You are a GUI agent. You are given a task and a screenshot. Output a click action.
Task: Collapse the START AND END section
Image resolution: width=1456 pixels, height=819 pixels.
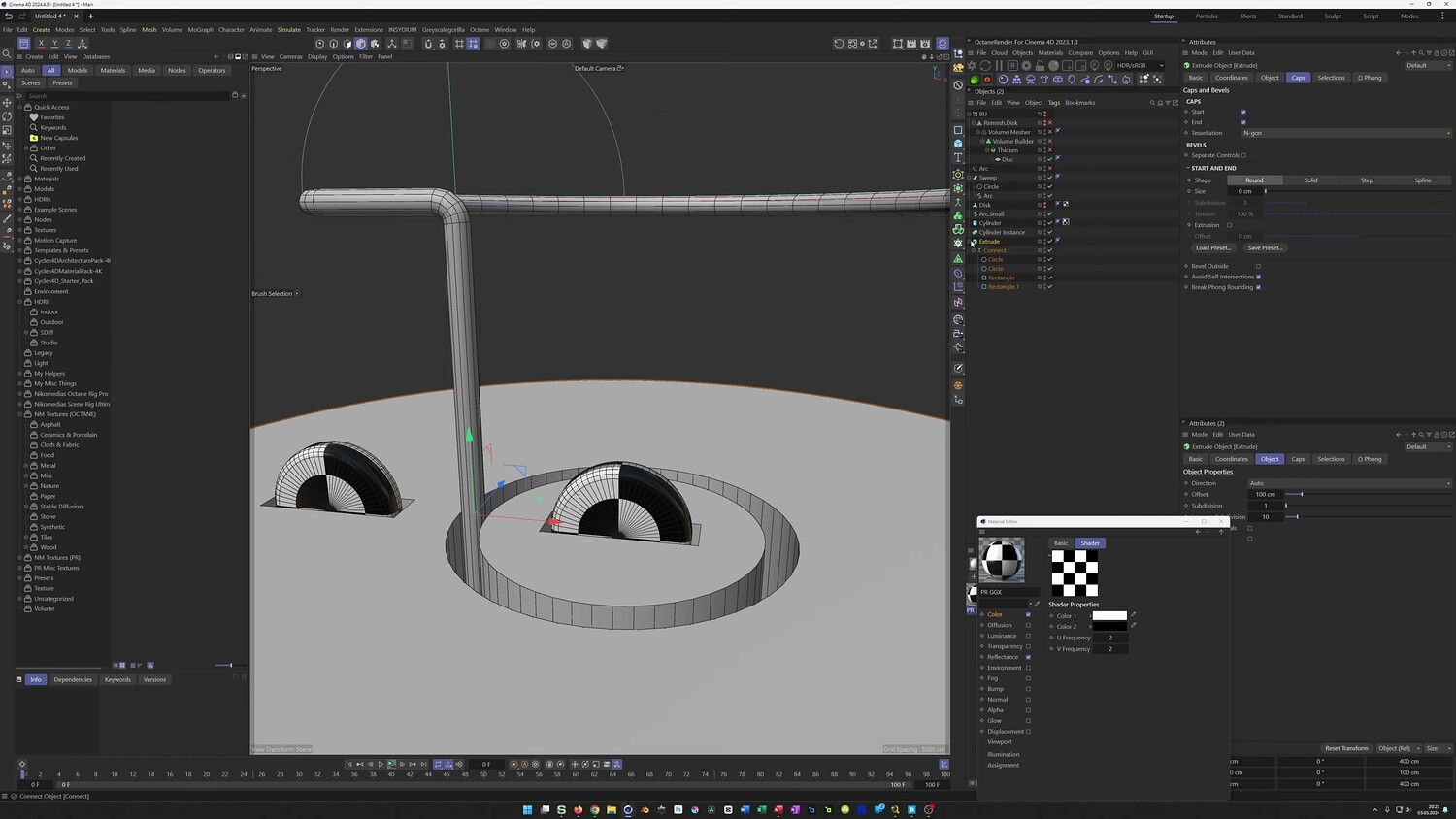click(x=1188, y=168)
